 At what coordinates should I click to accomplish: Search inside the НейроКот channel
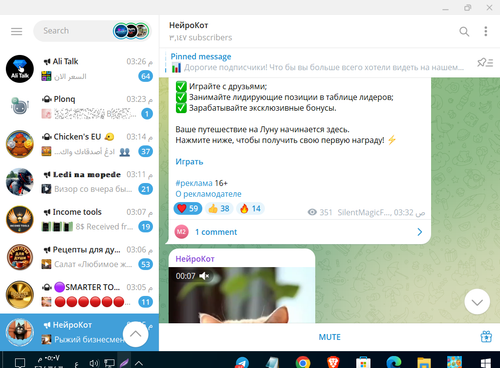tap(464, 31)
